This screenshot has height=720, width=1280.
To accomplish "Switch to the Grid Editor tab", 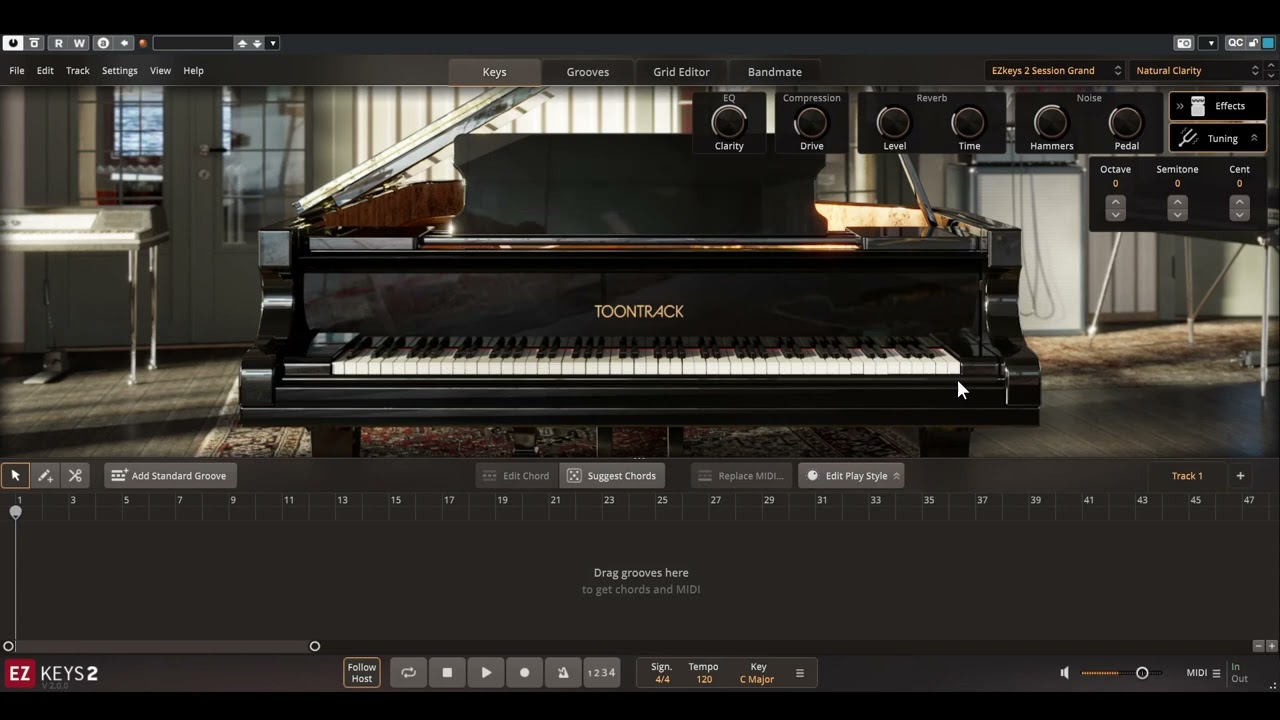I will click(x=681, y=72).
